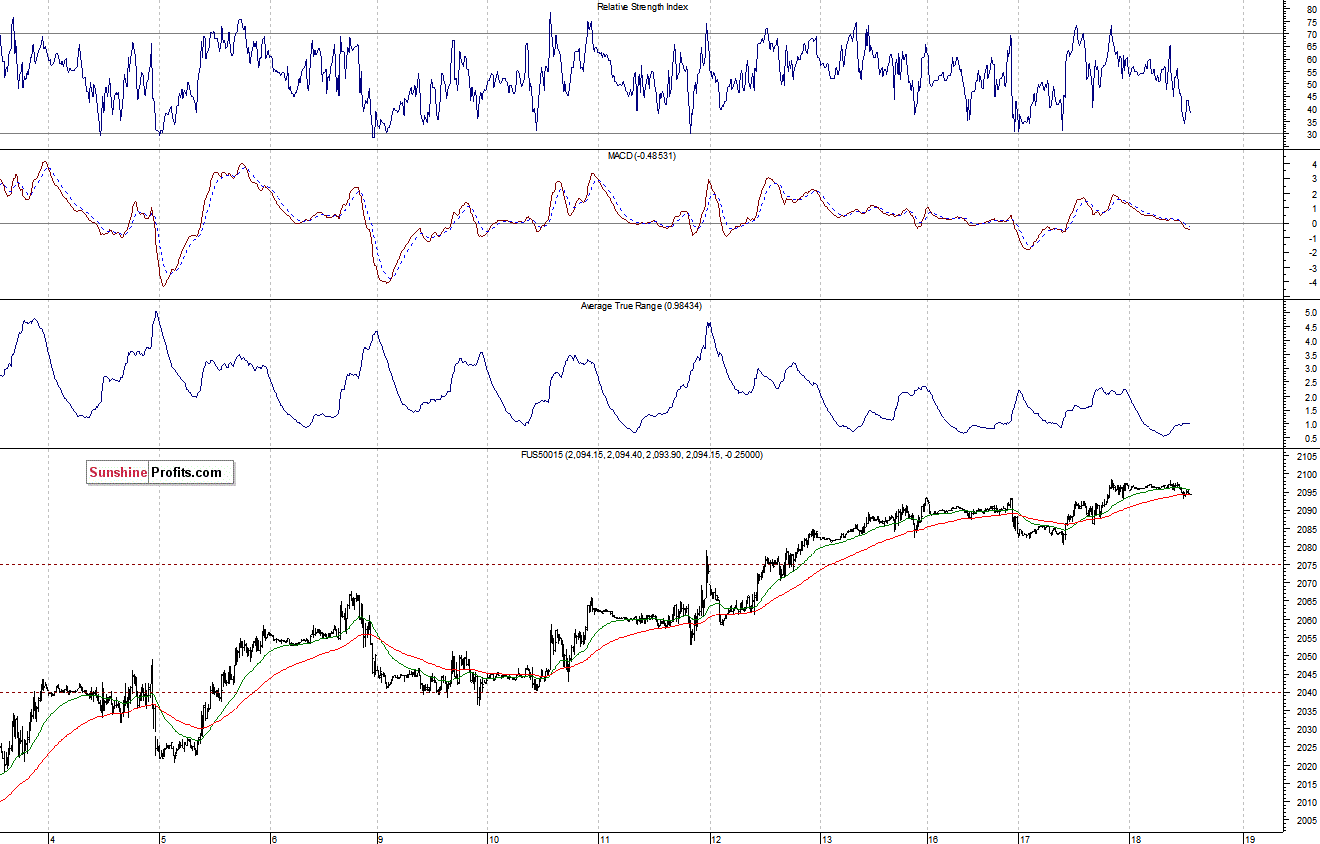Click date label 10 on the time axis
1320x844 pixels.
click(493, 839)
